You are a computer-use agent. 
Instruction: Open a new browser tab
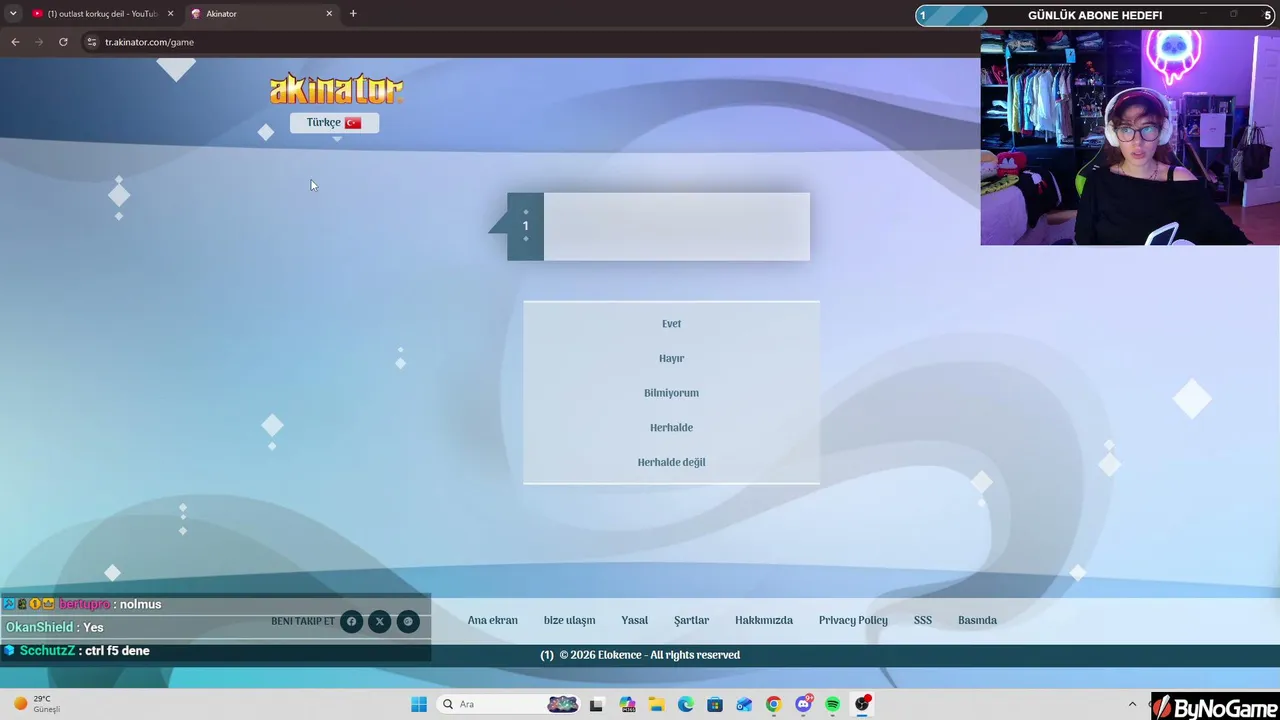[353, 14]
